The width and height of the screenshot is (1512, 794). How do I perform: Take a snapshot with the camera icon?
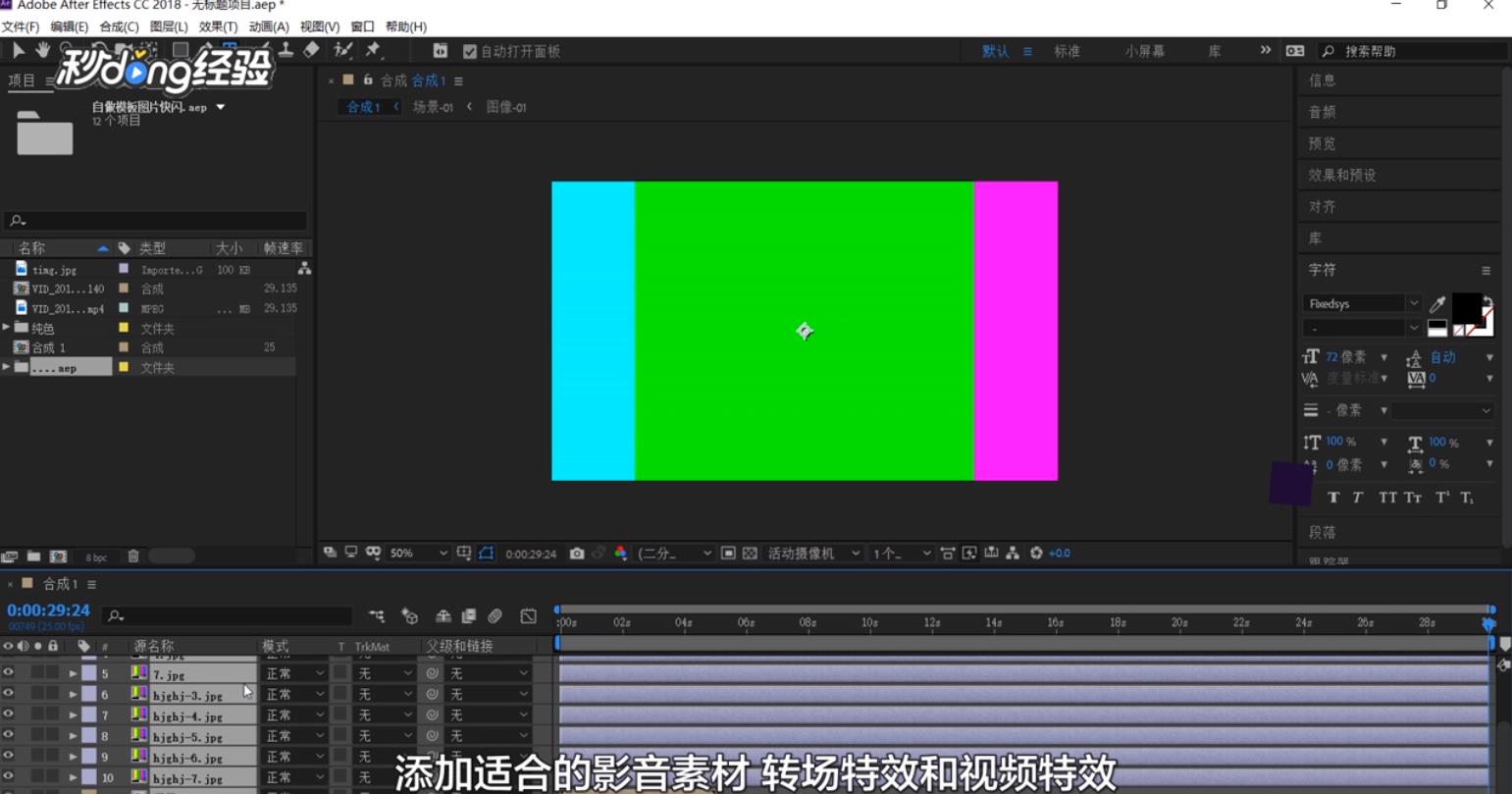pos(576,553)
